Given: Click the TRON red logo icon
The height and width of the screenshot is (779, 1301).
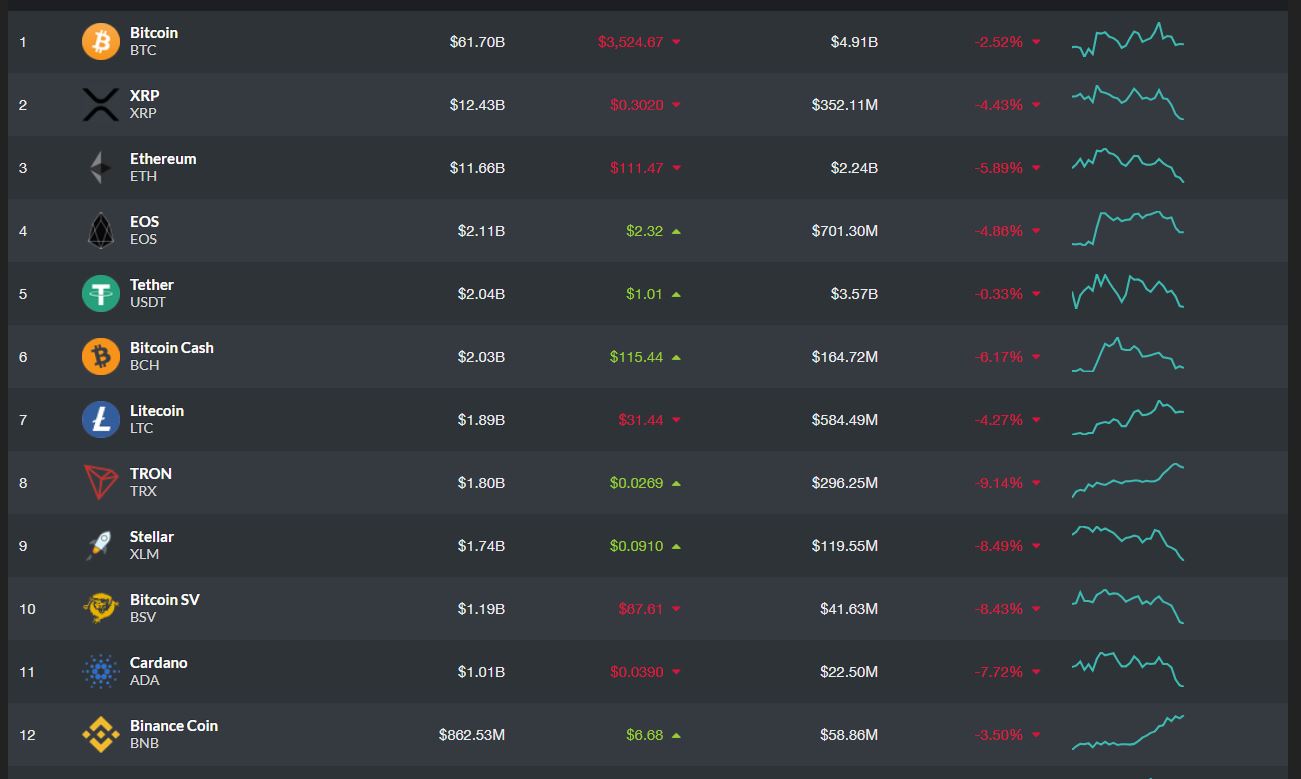Looking at the screenshot, I should pos(100,483).
